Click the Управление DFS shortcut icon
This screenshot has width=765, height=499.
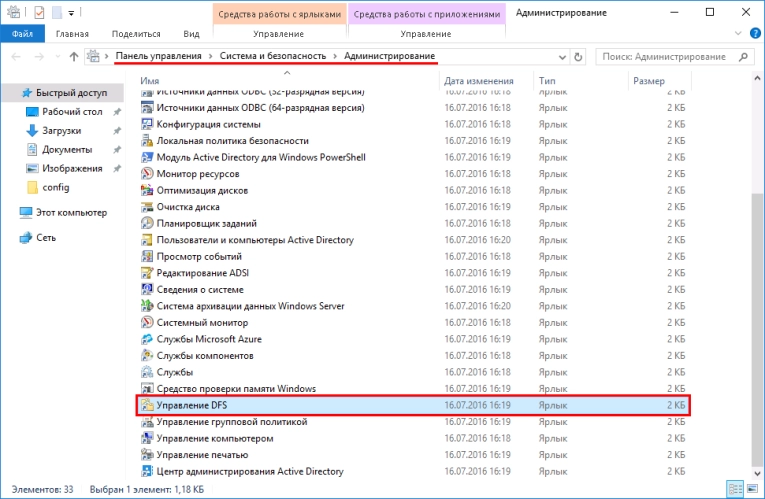point(147,406)
